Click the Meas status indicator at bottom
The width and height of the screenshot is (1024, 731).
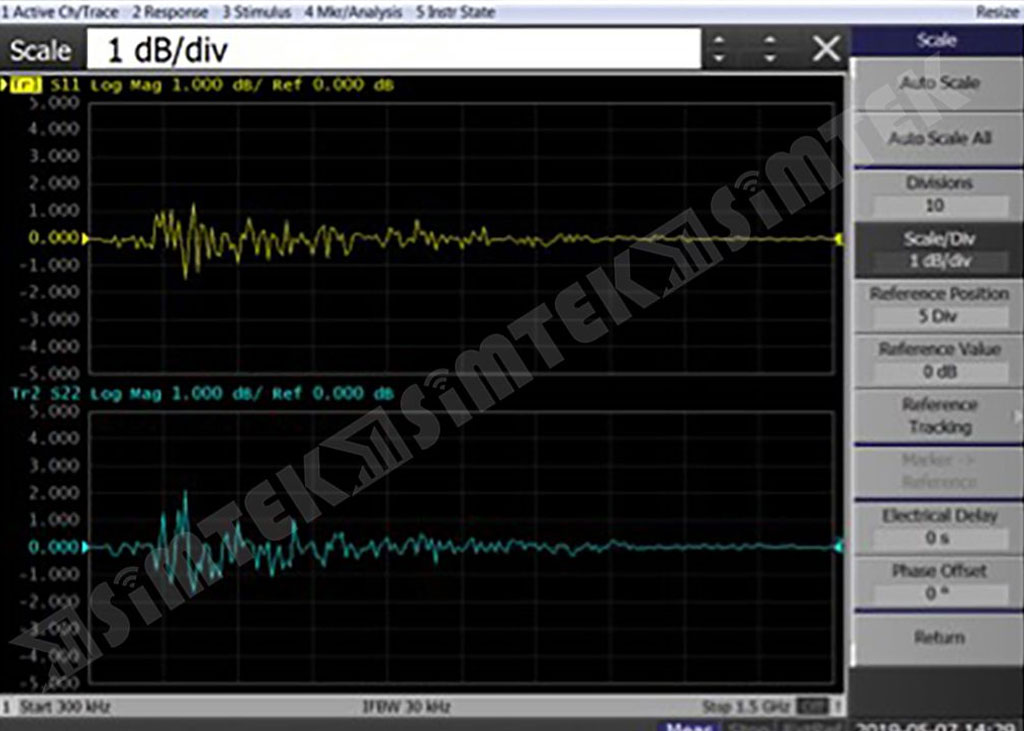click(688, 726)
